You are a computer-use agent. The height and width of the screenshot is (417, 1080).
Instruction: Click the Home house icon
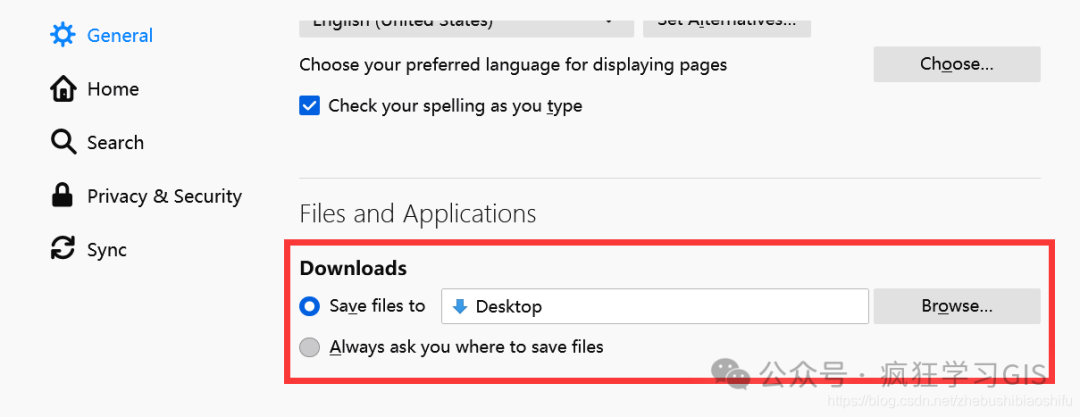[63, 89]
